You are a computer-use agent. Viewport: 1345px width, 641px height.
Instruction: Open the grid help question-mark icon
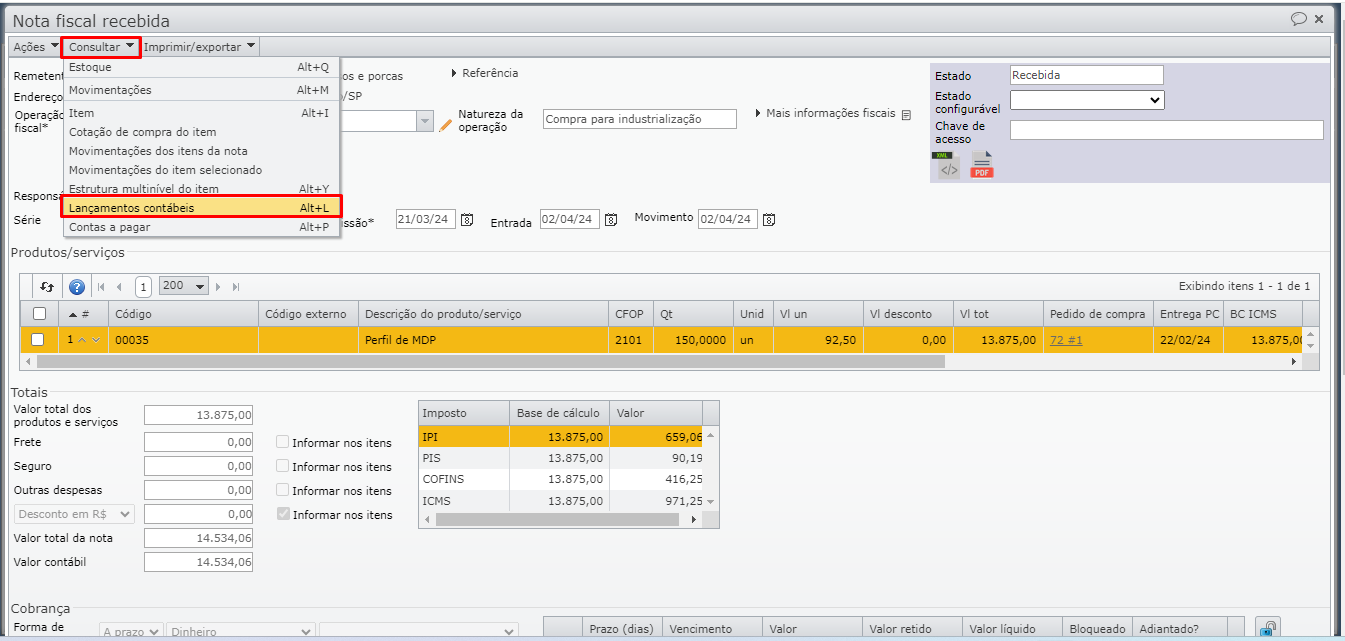point(76,286)
